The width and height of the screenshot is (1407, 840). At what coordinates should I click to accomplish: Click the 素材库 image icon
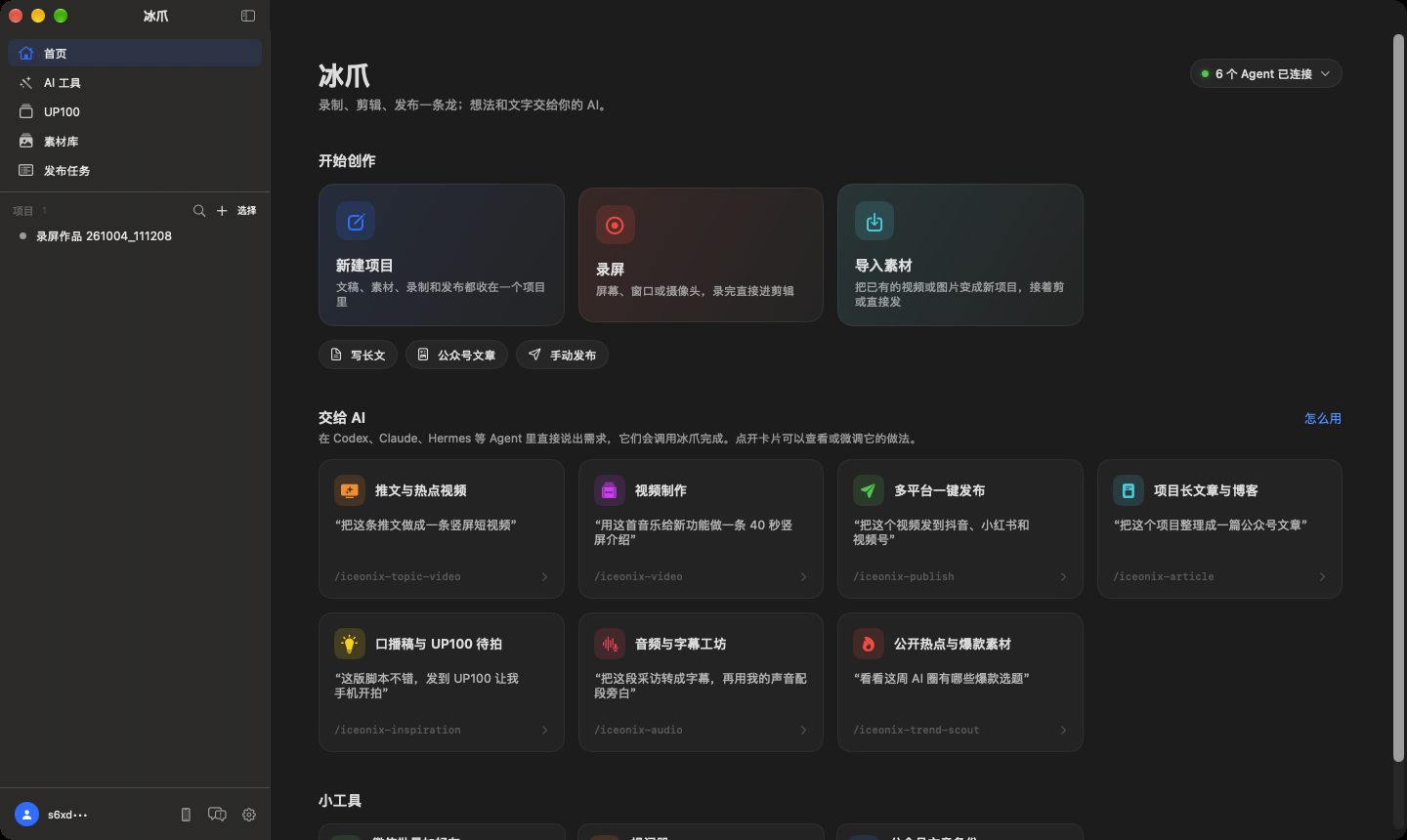[26, 141]
